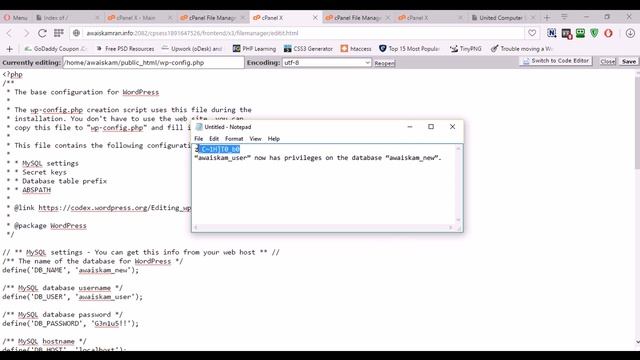Open Notepad Edit menu
640x360 pixels.
tap(214, 139)
